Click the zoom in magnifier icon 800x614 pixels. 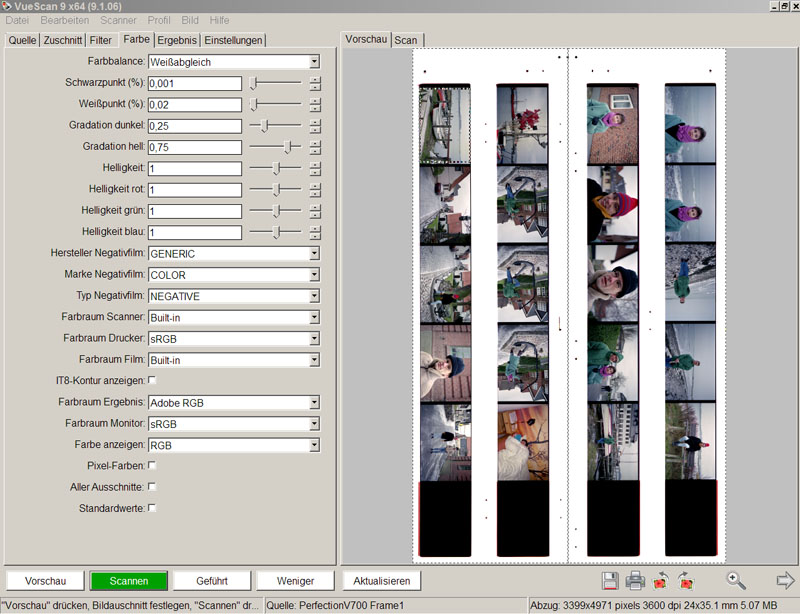736,580
